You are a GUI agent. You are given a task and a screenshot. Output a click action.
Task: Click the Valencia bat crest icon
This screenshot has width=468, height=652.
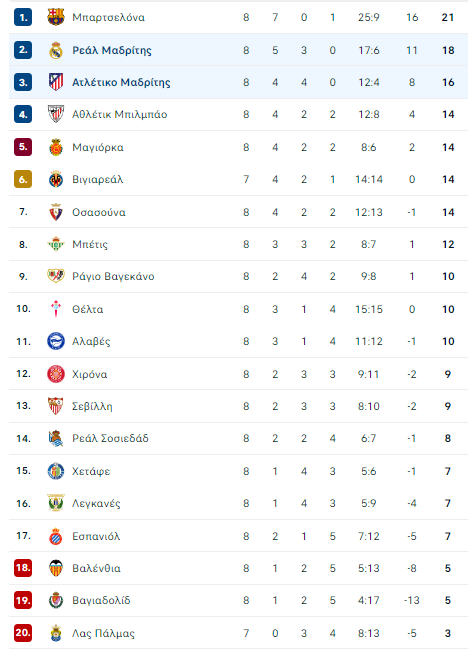tap(56, 568)
